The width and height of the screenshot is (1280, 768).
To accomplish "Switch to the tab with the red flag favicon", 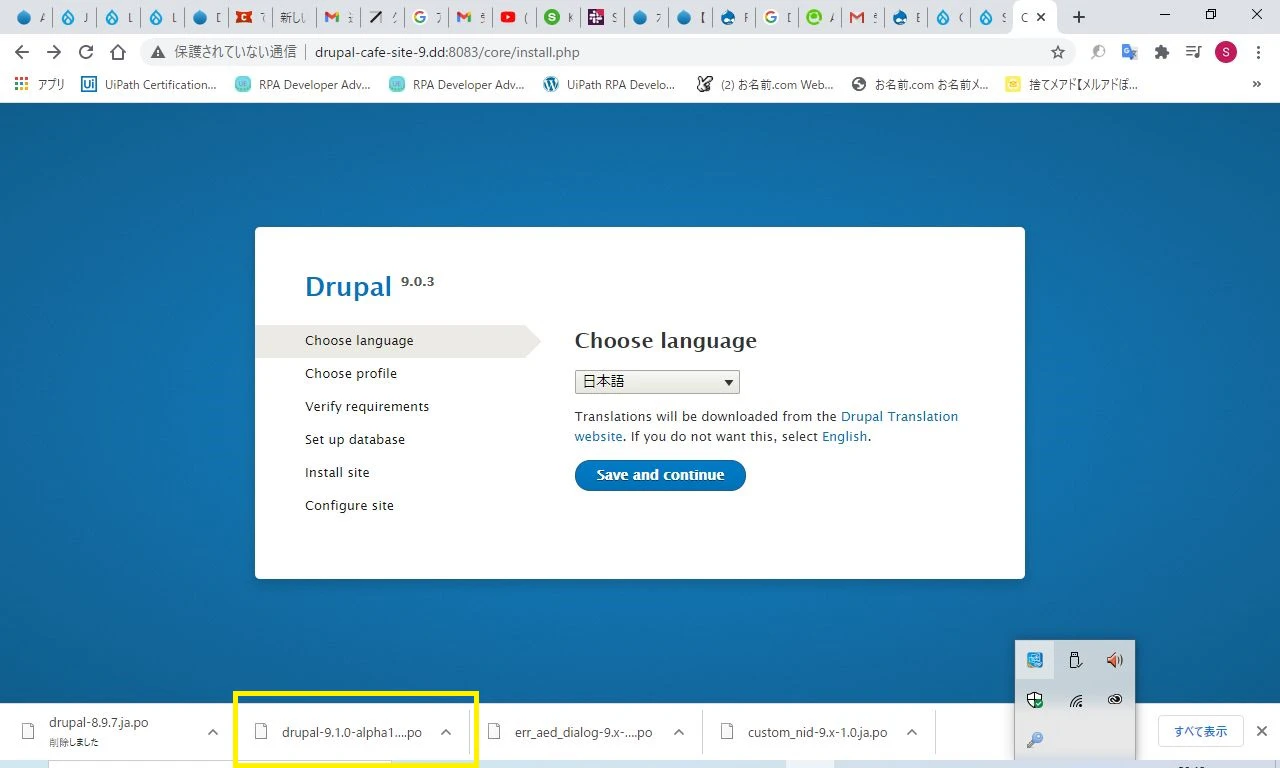I will [x=249, y=17].
